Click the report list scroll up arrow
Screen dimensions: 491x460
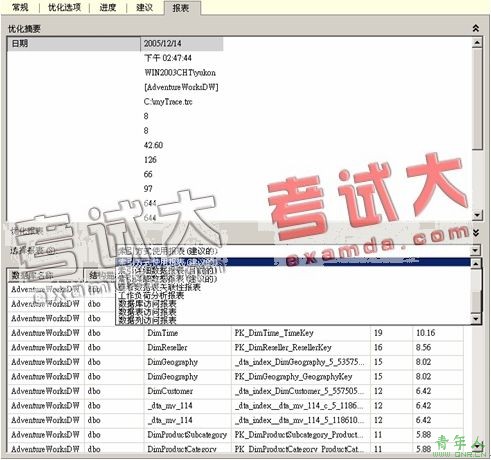pyautogui.click(x=477, y=264)
